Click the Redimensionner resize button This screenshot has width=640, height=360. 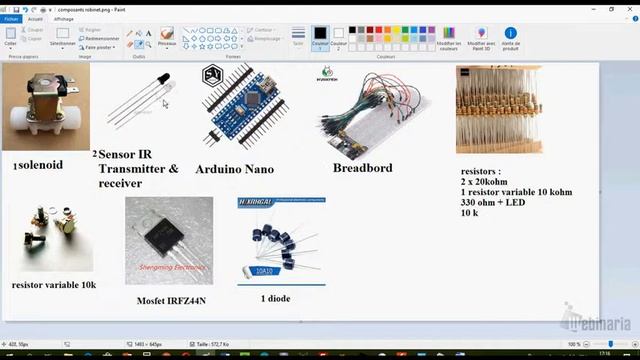(x=99, y=38)
